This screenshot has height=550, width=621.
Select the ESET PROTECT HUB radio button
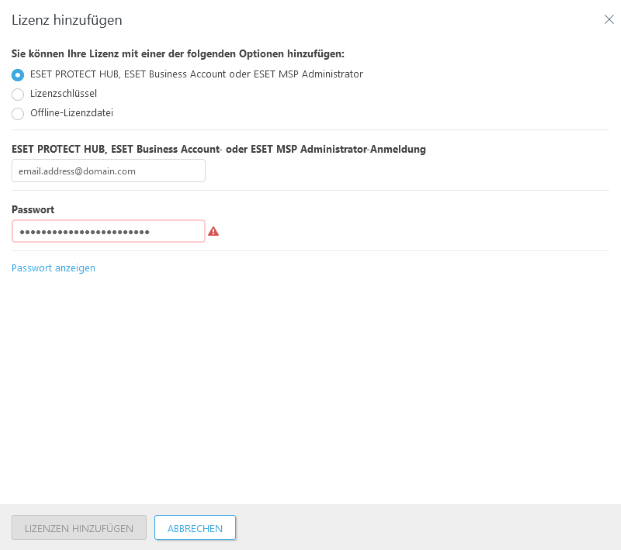(18, 74)
